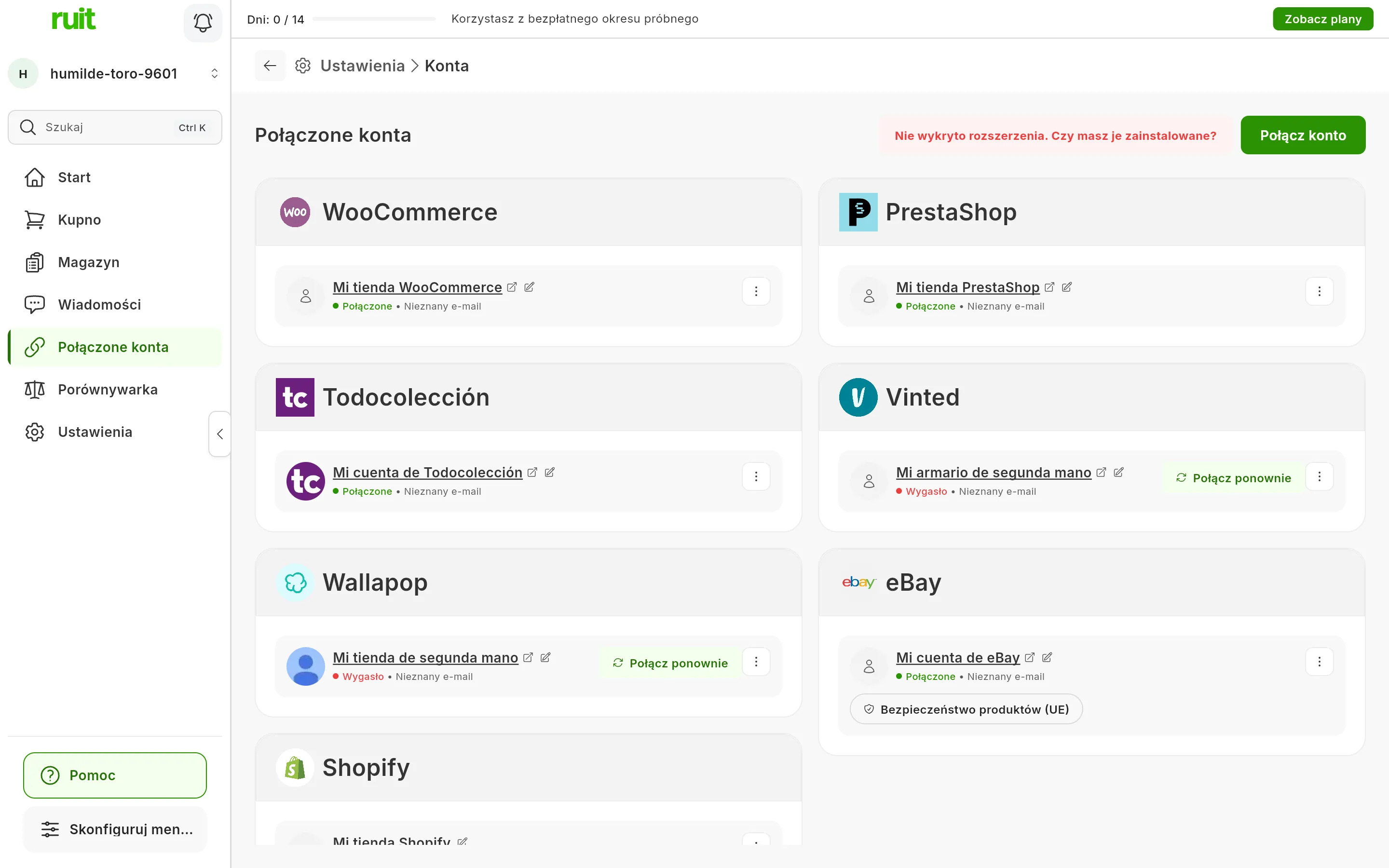Open options menu for Mi cuenta de eBay
Viewport: 1389px width, 868px height.
[1319, 662]
